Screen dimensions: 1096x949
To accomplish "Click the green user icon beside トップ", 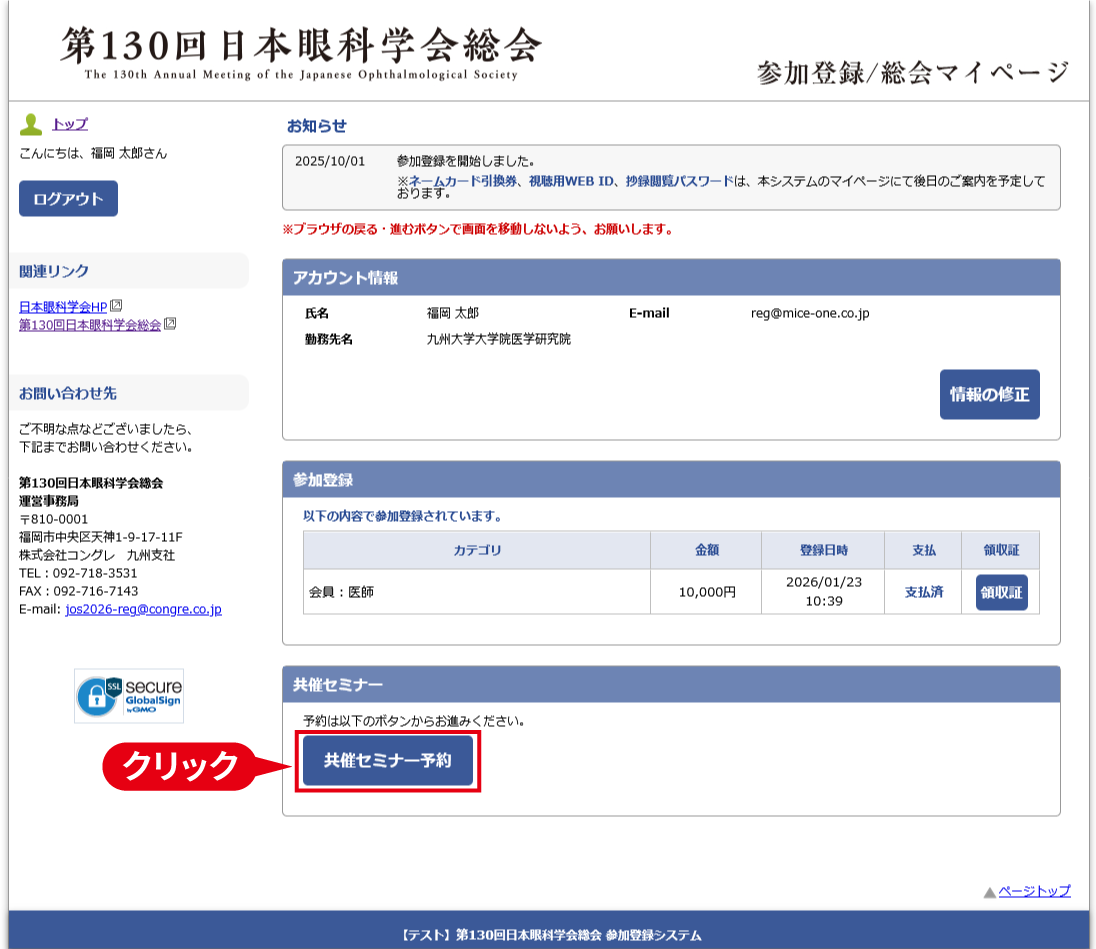I will pos(32,125).
